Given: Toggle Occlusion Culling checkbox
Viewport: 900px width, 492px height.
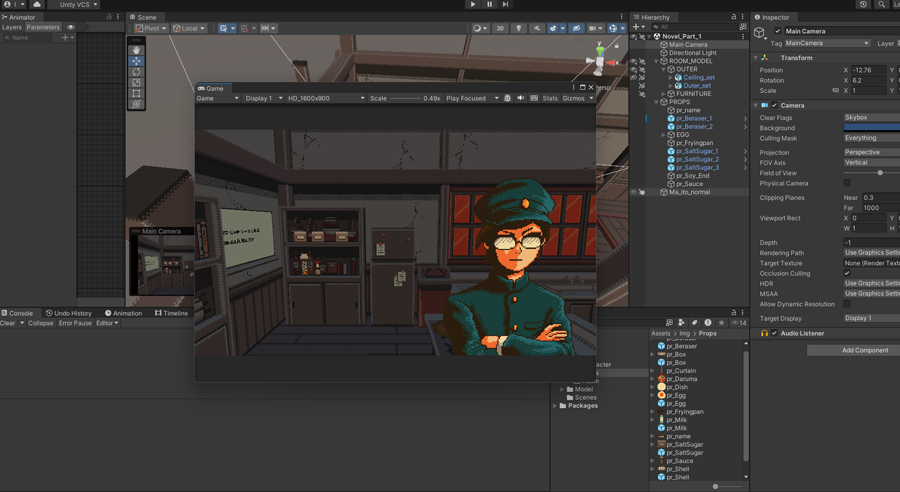Looking at the screenshot, I should (847, 273).
